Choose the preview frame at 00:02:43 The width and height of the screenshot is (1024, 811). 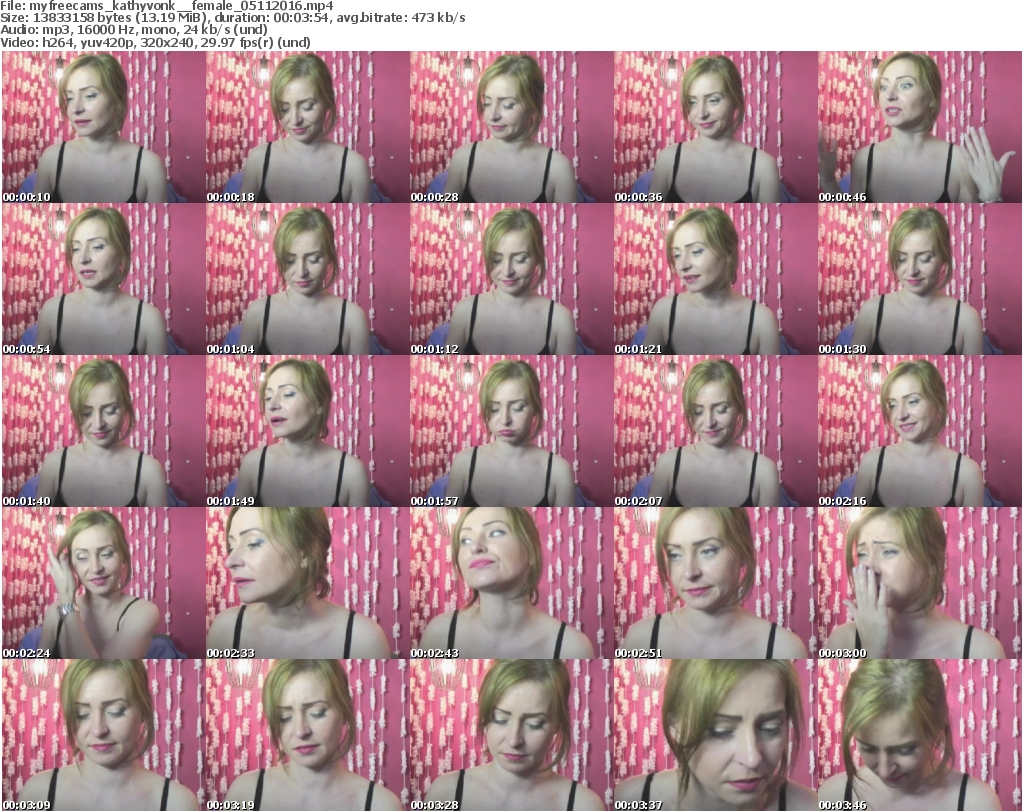click(x=512, y=583)
